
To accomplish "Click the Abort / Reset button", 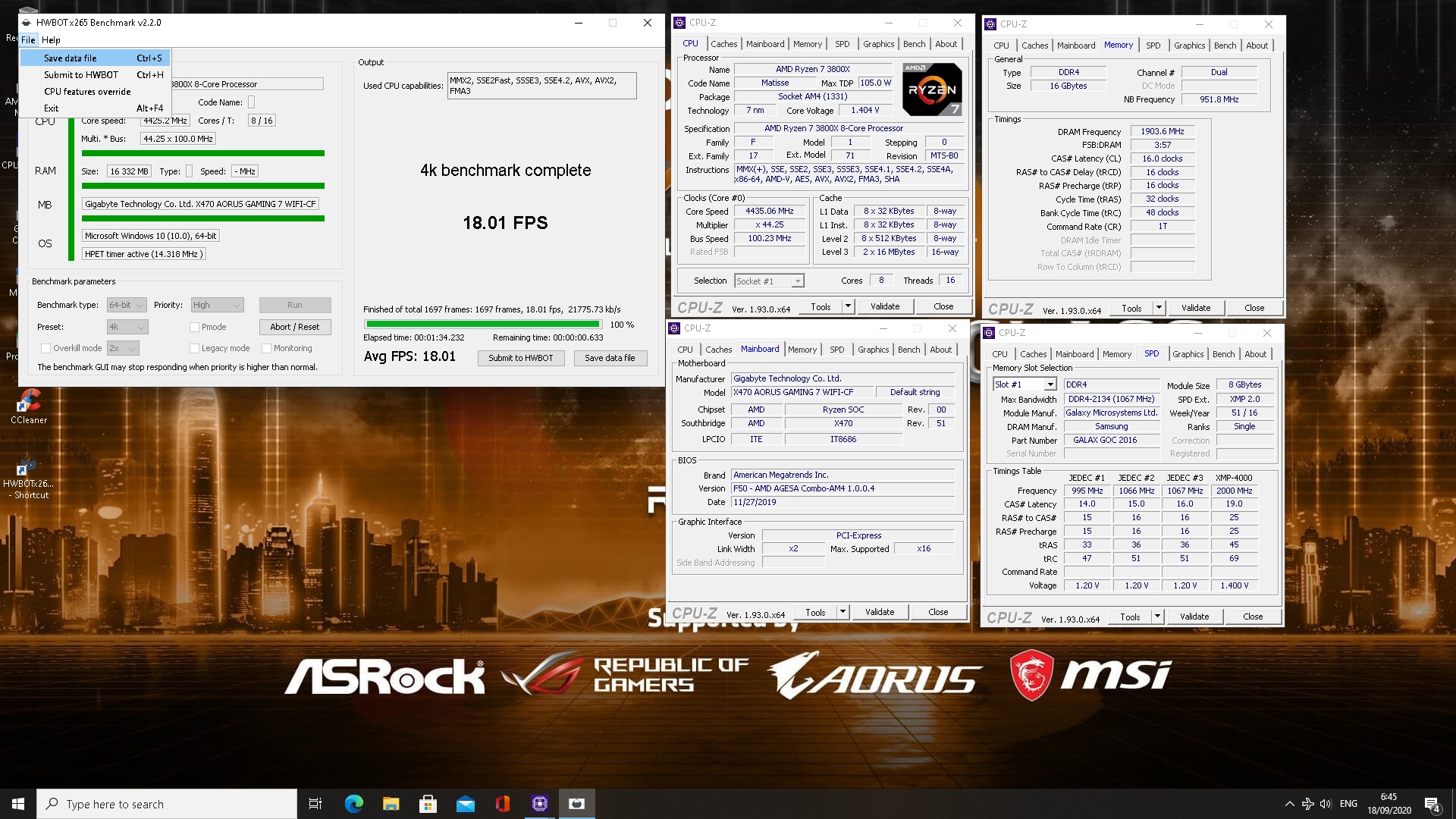I will point(295,327).
